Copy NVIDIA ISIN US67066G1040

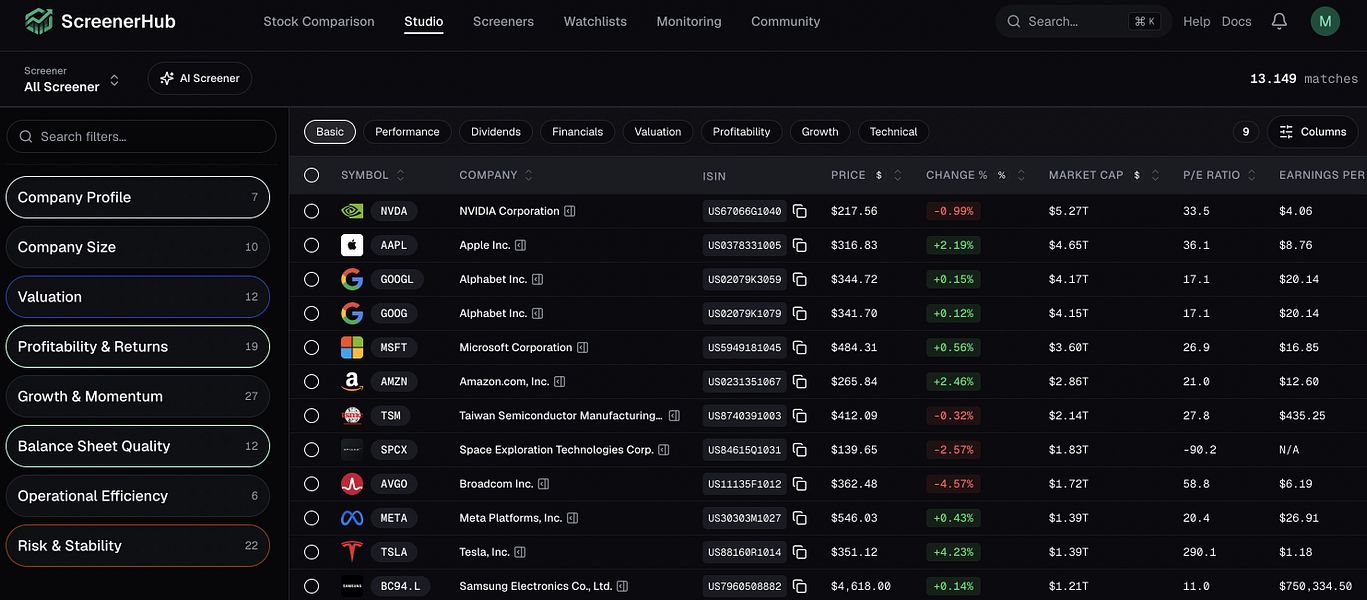[x=800, y=211]
